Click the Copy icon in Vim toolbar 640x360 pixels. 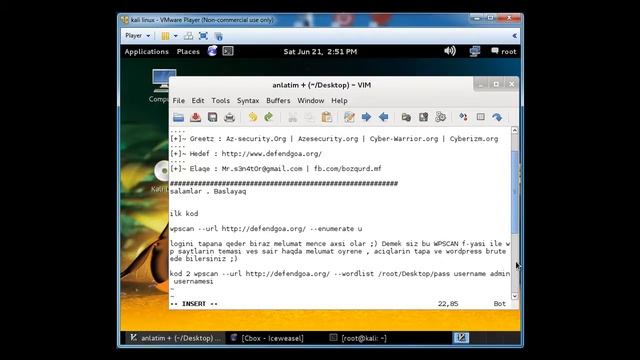[309, 118]
